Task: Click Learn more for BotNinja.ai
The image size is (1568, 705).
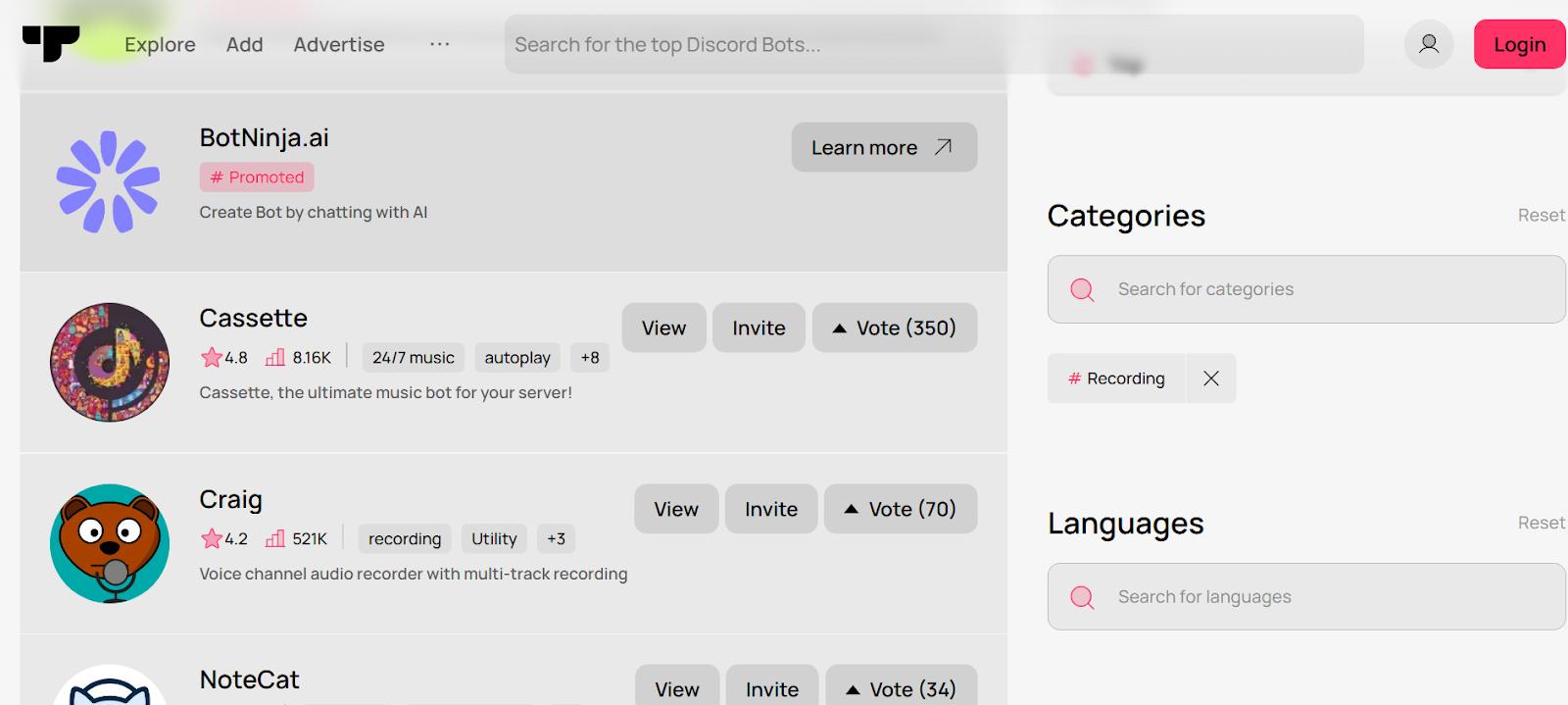Action: pyautogui.click(x=883, y=147)
